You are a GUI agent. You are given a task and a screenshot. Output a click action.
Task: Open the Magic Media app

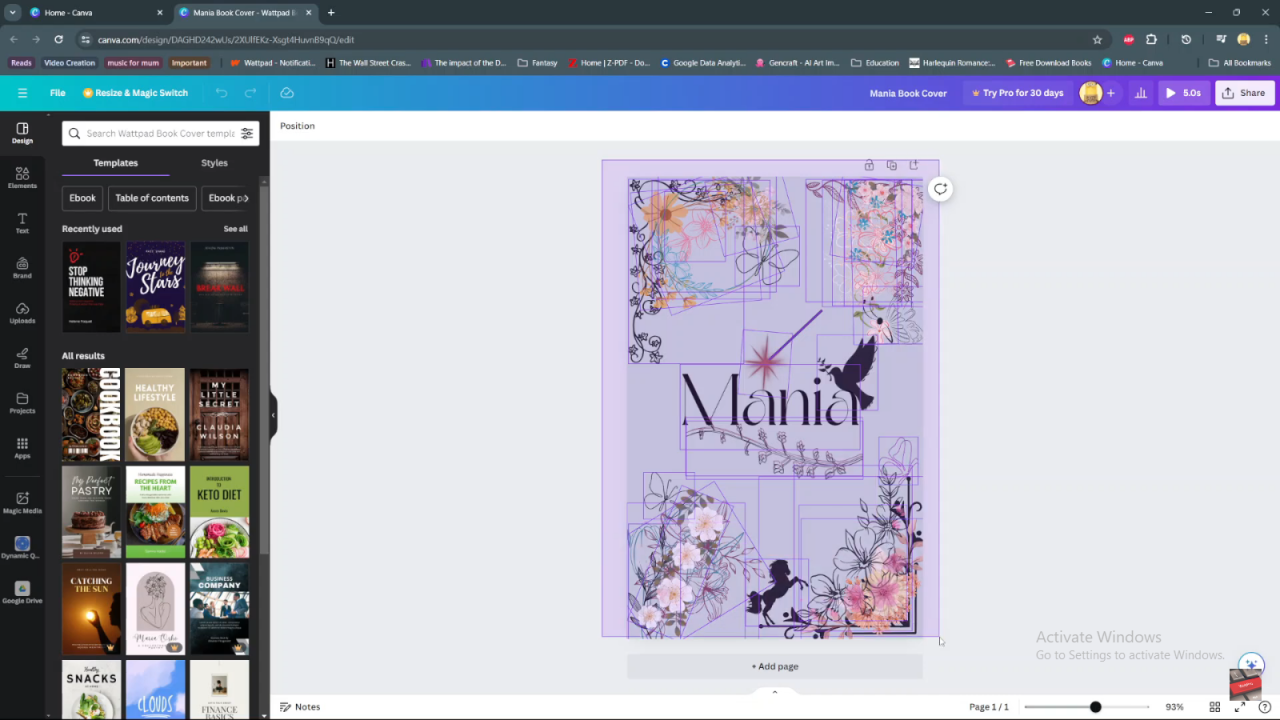tap(22, 502)
